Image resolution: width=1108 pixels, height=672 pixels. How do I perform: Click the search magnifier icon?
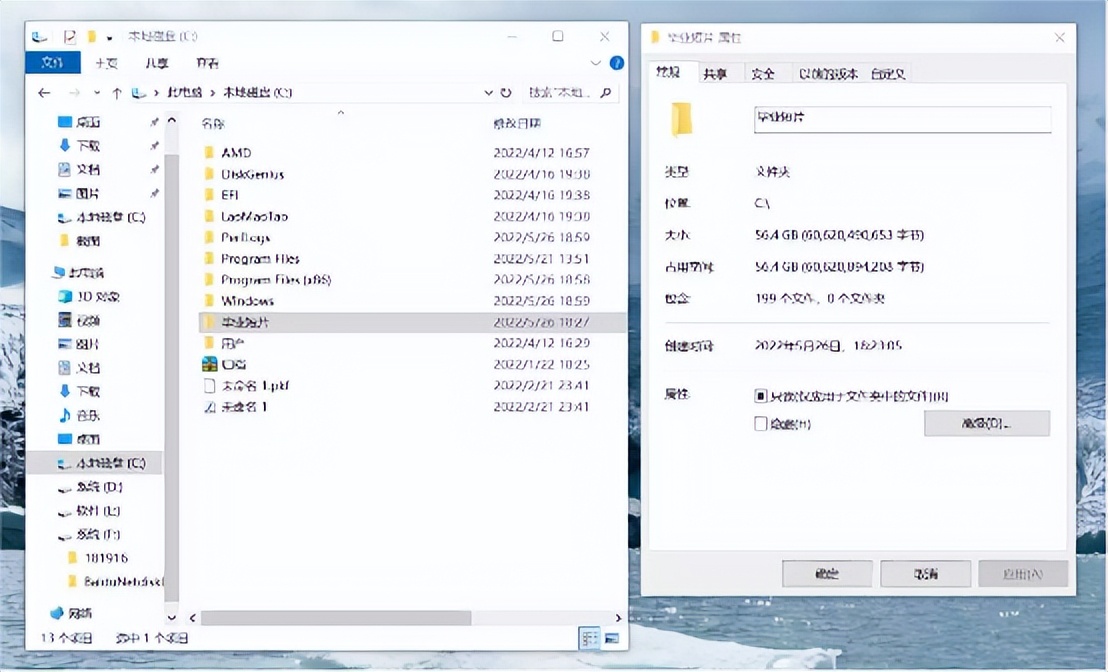coord(607,92)
